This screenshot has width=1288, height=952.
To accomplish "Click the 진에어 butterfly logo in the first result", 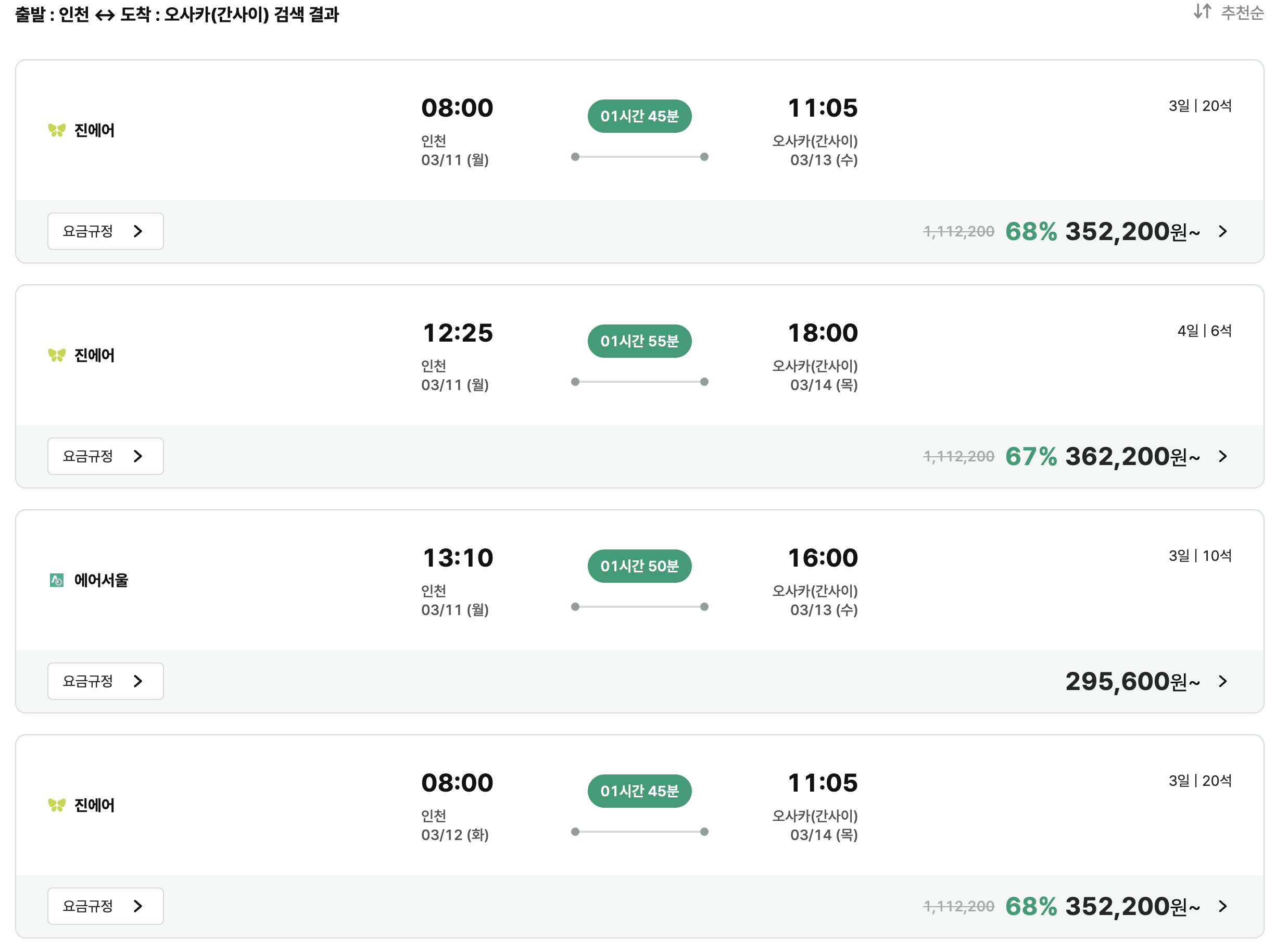I will click(x=56, y=130).
